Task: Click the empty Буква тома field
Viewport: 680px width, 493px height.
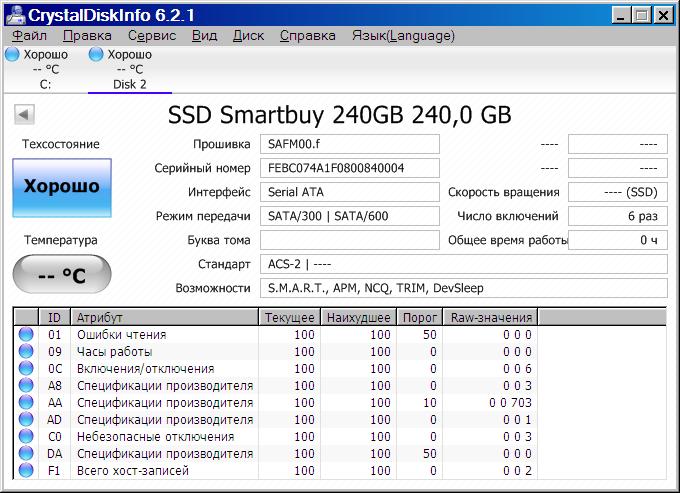Action: point(350,240)
